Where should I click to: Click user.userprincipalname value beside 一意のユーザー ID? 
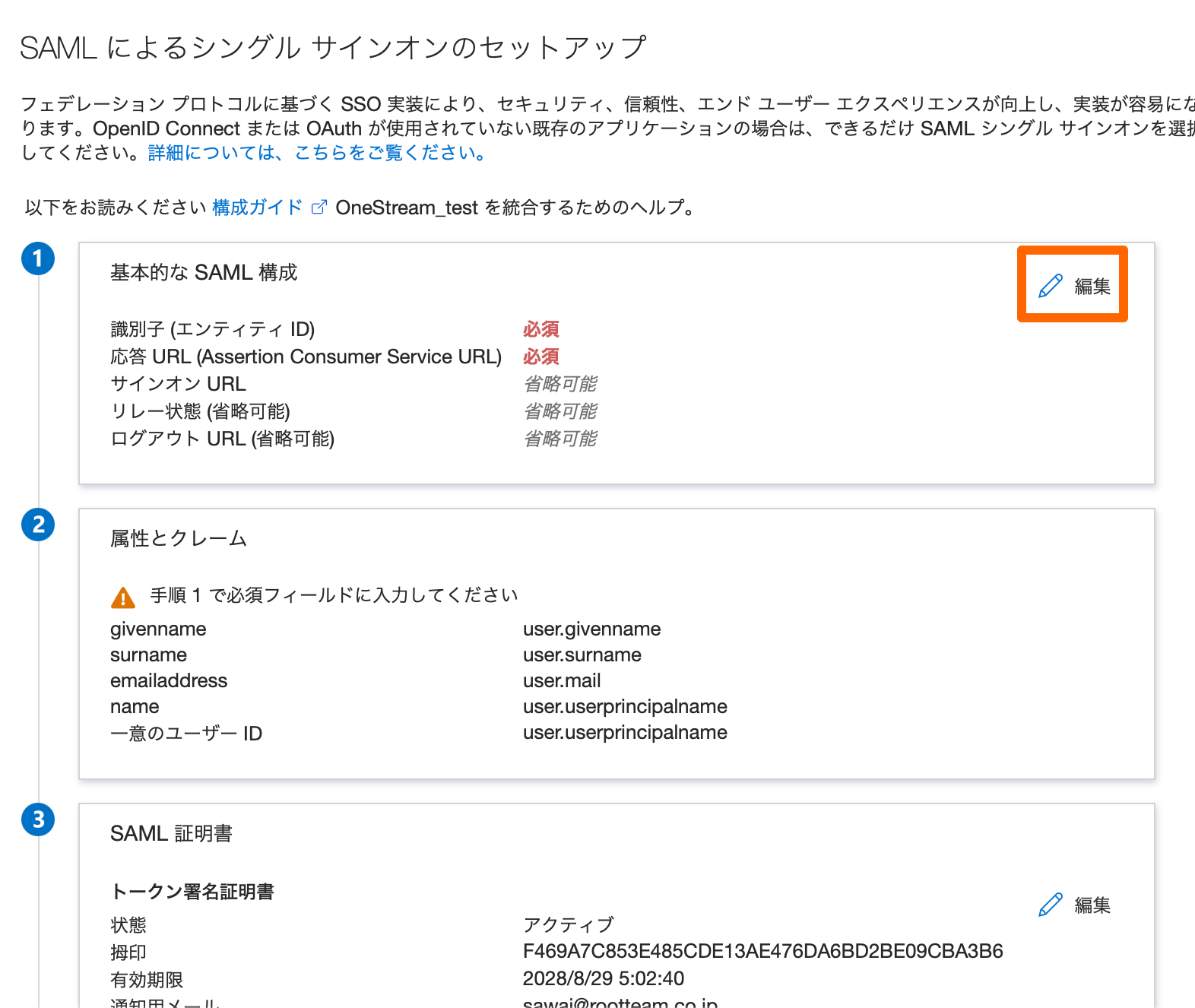[625, 733]
